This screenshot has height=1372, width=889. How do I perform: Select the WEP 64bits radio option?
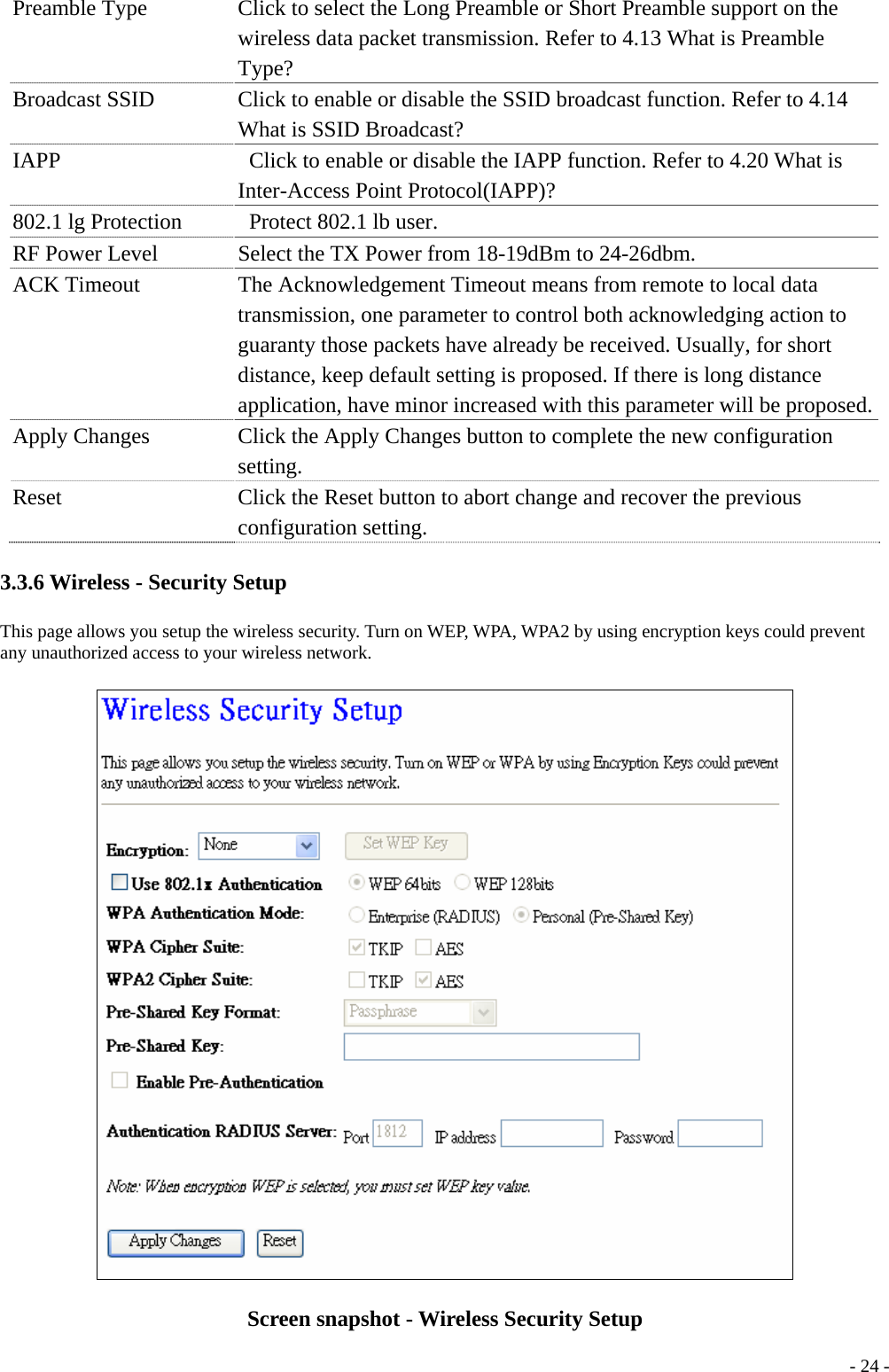(x=356, y=882)
